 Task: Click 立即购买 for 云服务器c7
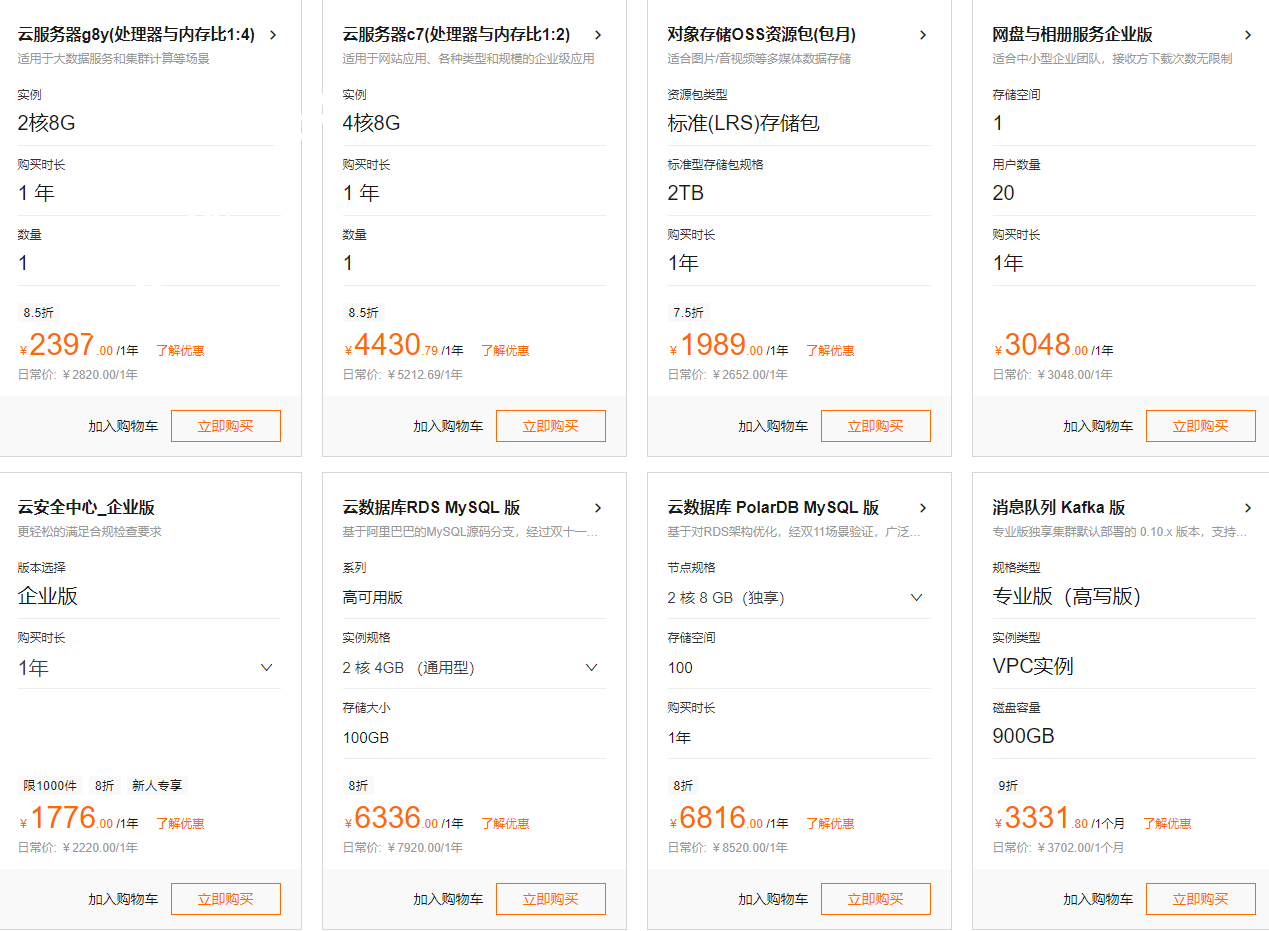coord(551,426)
